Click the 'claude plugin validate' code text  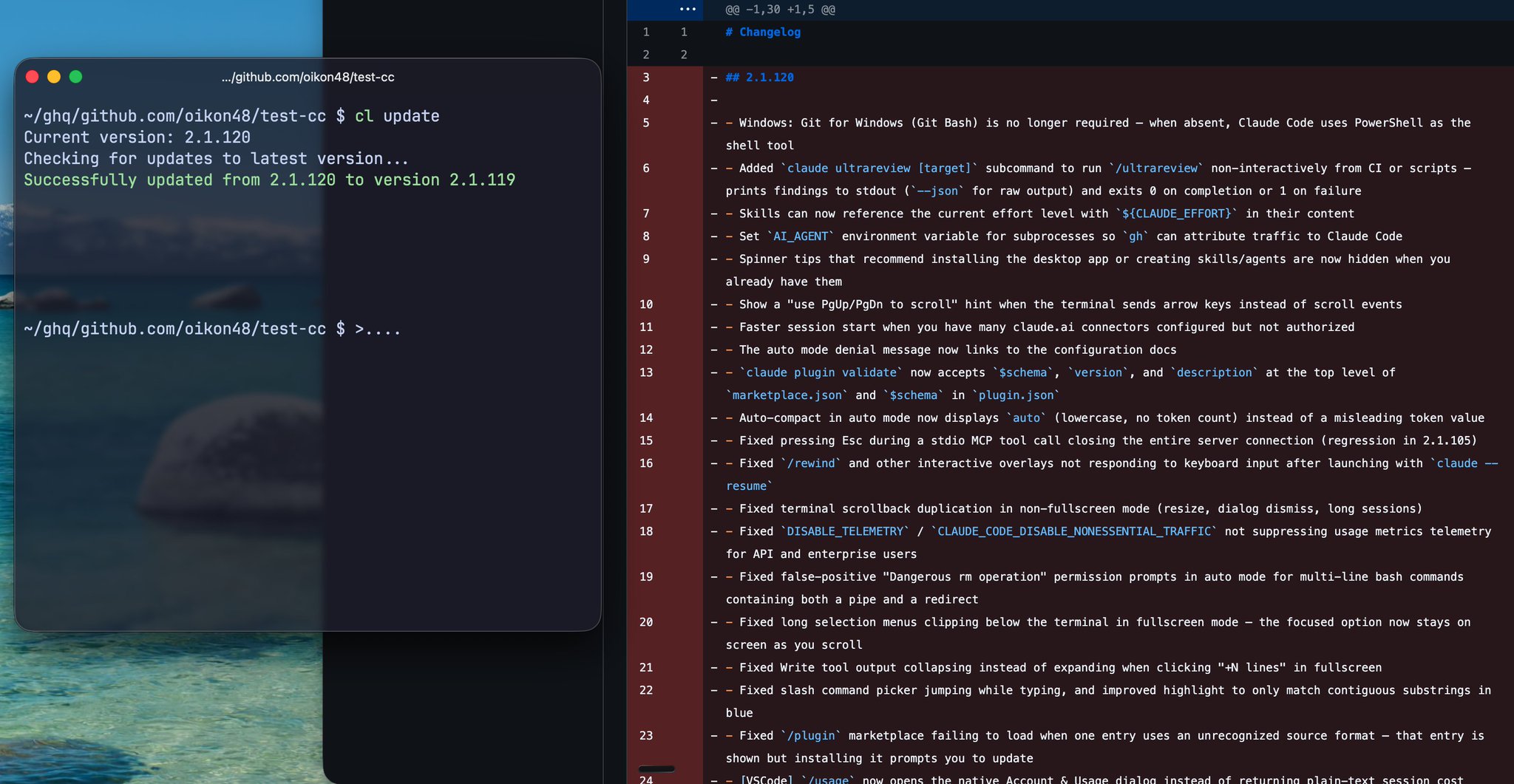821,372
